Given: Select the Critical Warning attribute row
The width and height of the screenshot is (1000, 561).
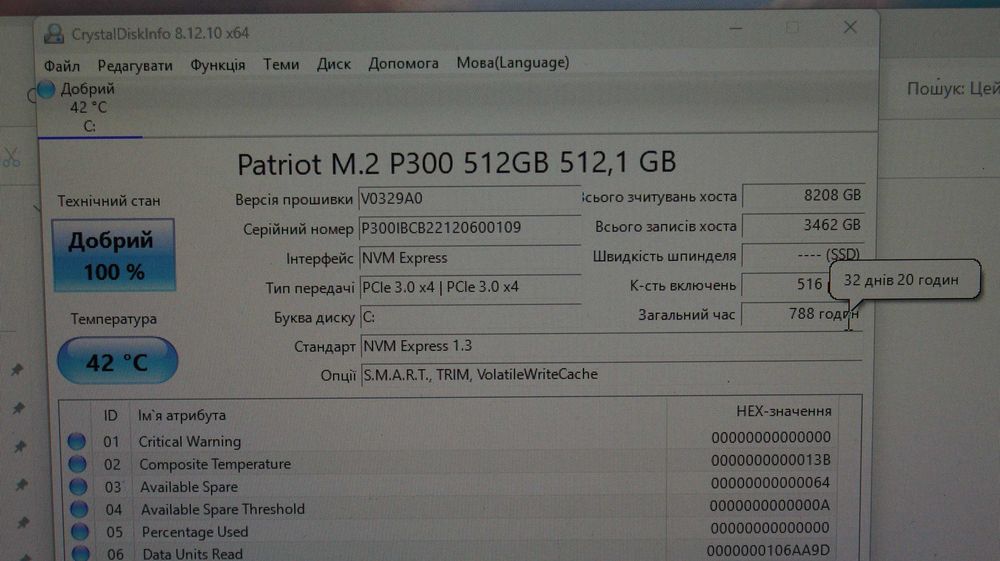Looking at the screenshot, I should pos(450,440).
